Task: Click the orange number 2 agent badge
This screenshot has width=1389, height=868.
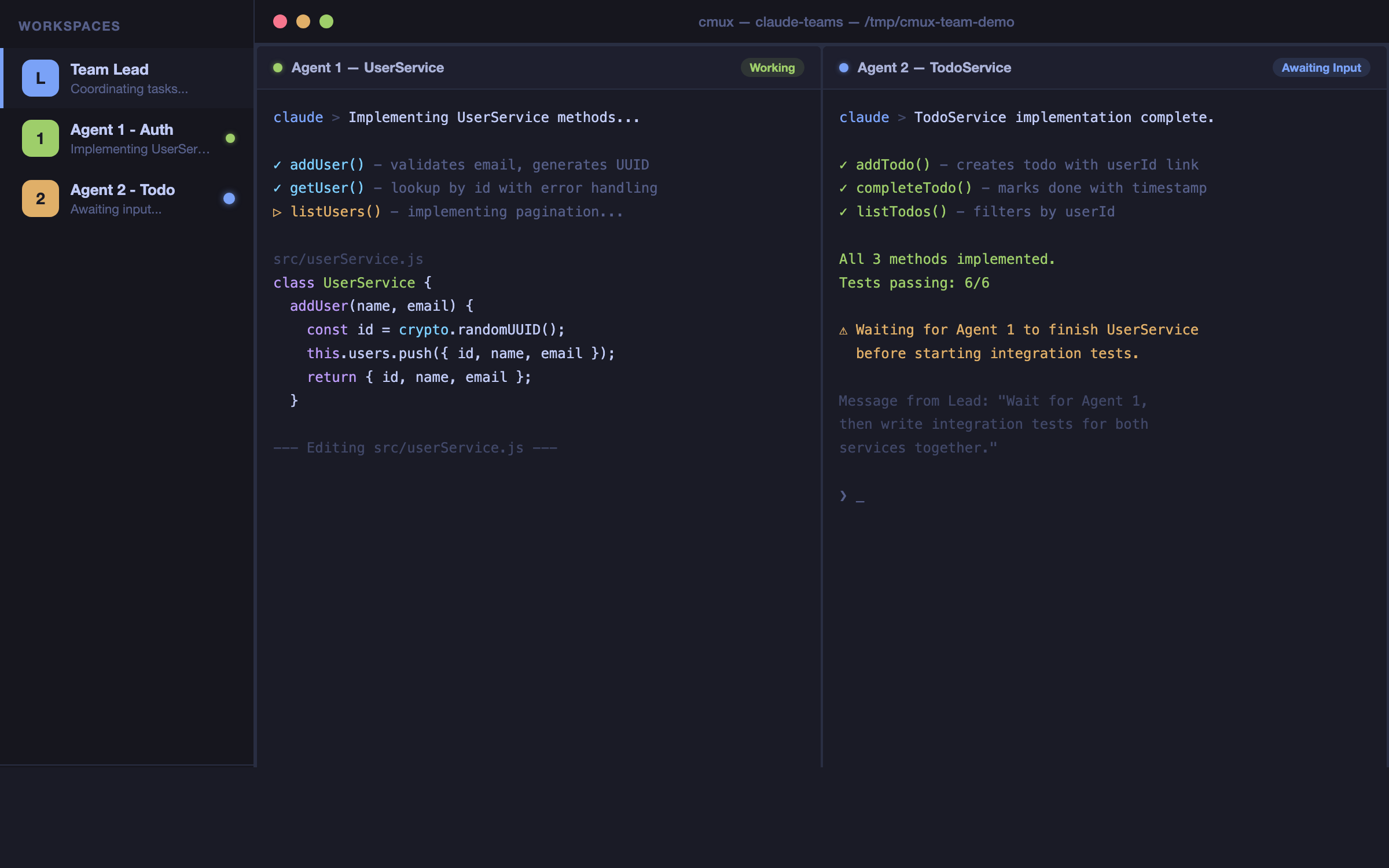Action: coord(40,198)
